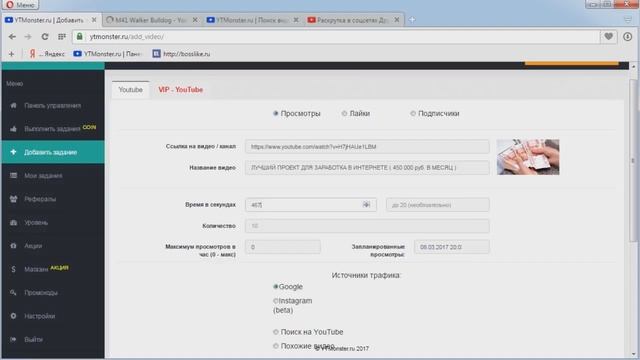Image resolution: width=640 pixels, height=360 pixels.
Task: Open downloads icon right of address bar
Action: (x=627, y=37)
